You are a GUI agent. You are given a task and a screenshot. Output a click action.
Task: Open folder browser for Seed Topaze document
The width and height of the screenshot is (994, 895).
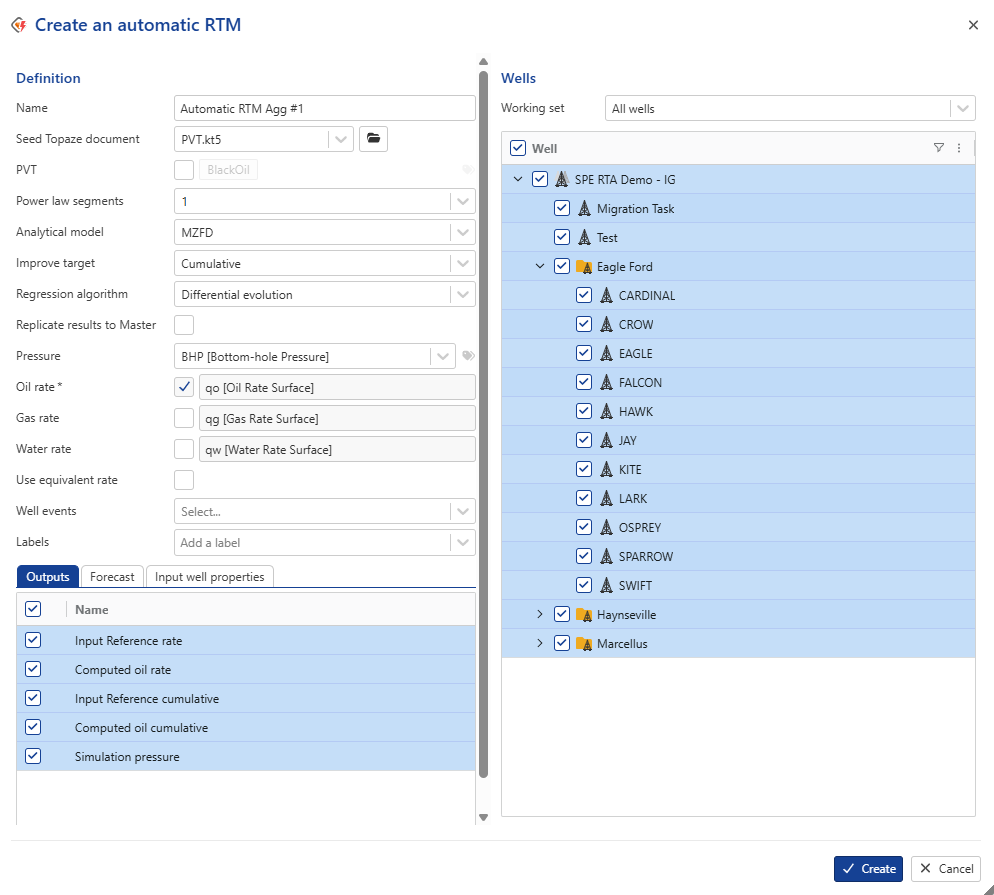[x=373, y=139]
